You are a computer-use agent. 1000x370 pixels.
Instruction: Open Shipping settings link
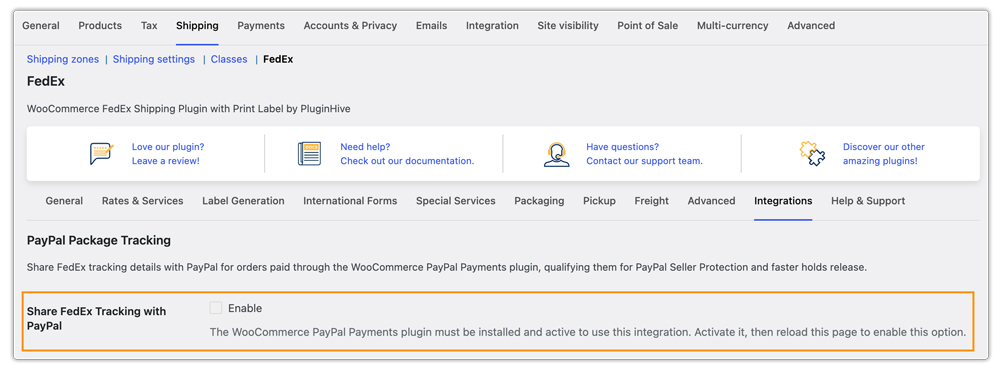[154, 59]
